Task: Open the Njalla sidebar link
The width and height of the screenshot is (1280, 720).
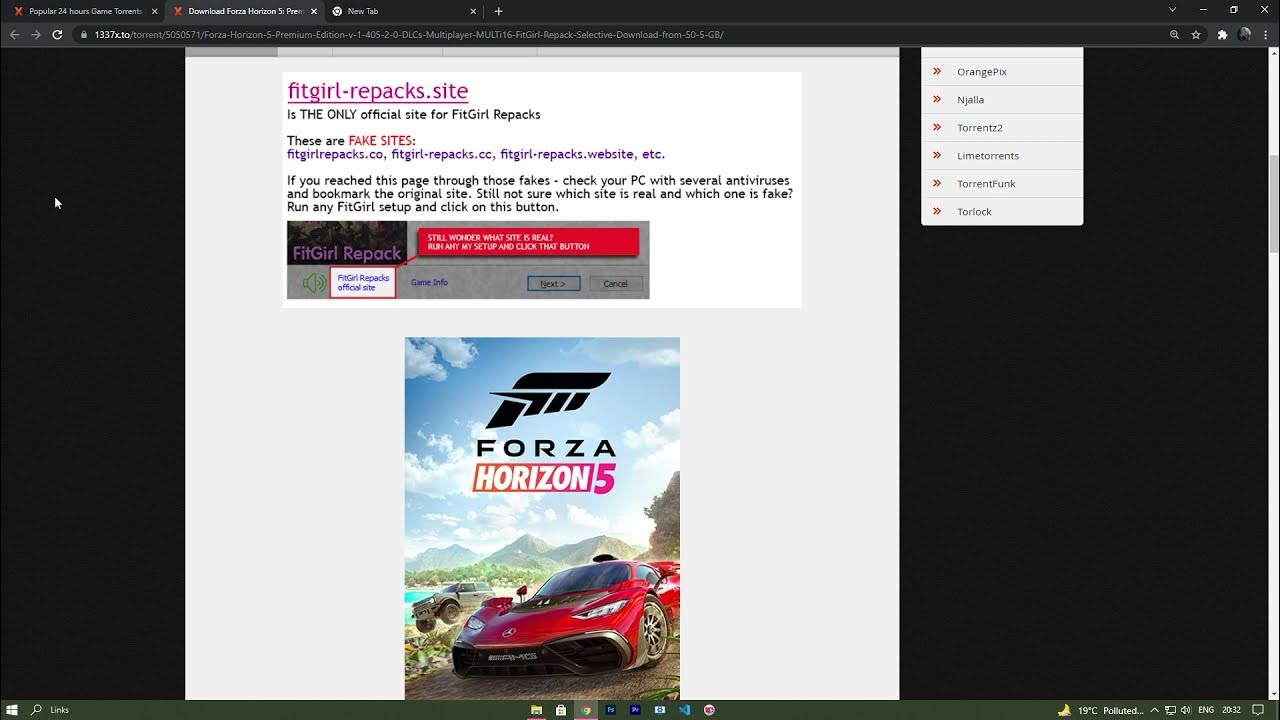Action: coord(970,100)
